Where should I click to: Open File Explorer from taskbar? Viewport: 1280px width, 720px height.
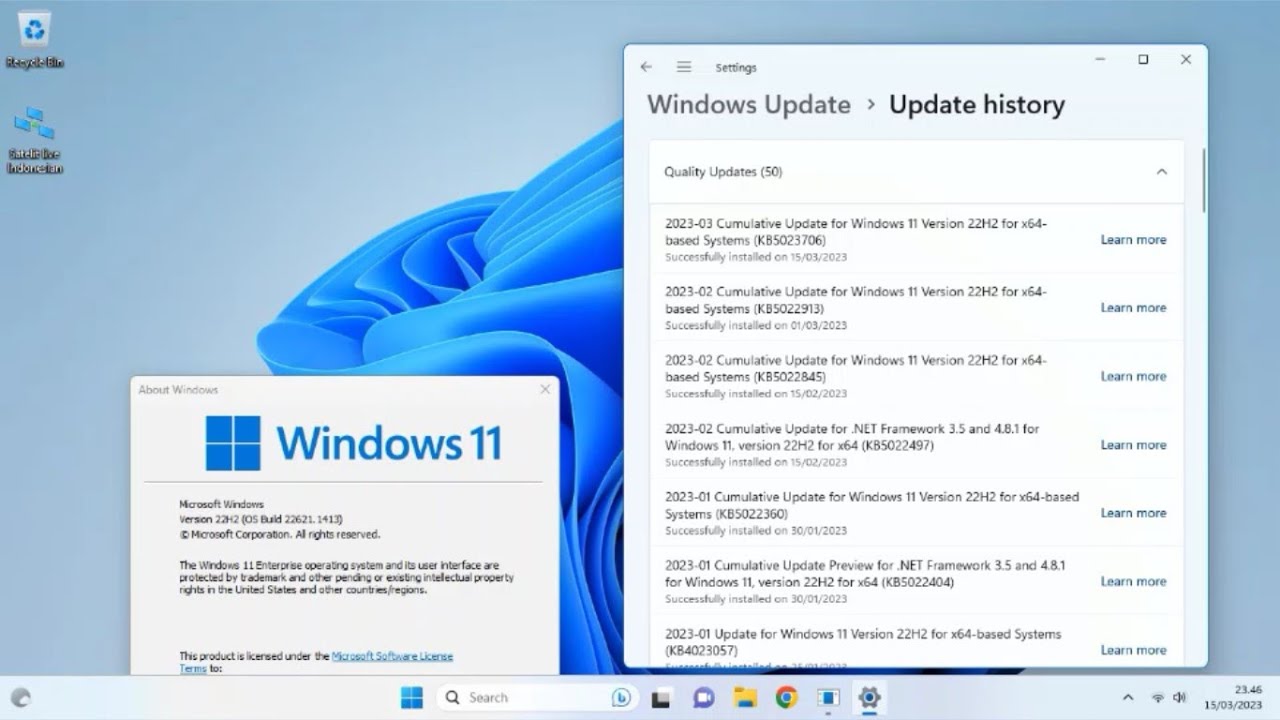pyautogui.click(x=744, y=698)
